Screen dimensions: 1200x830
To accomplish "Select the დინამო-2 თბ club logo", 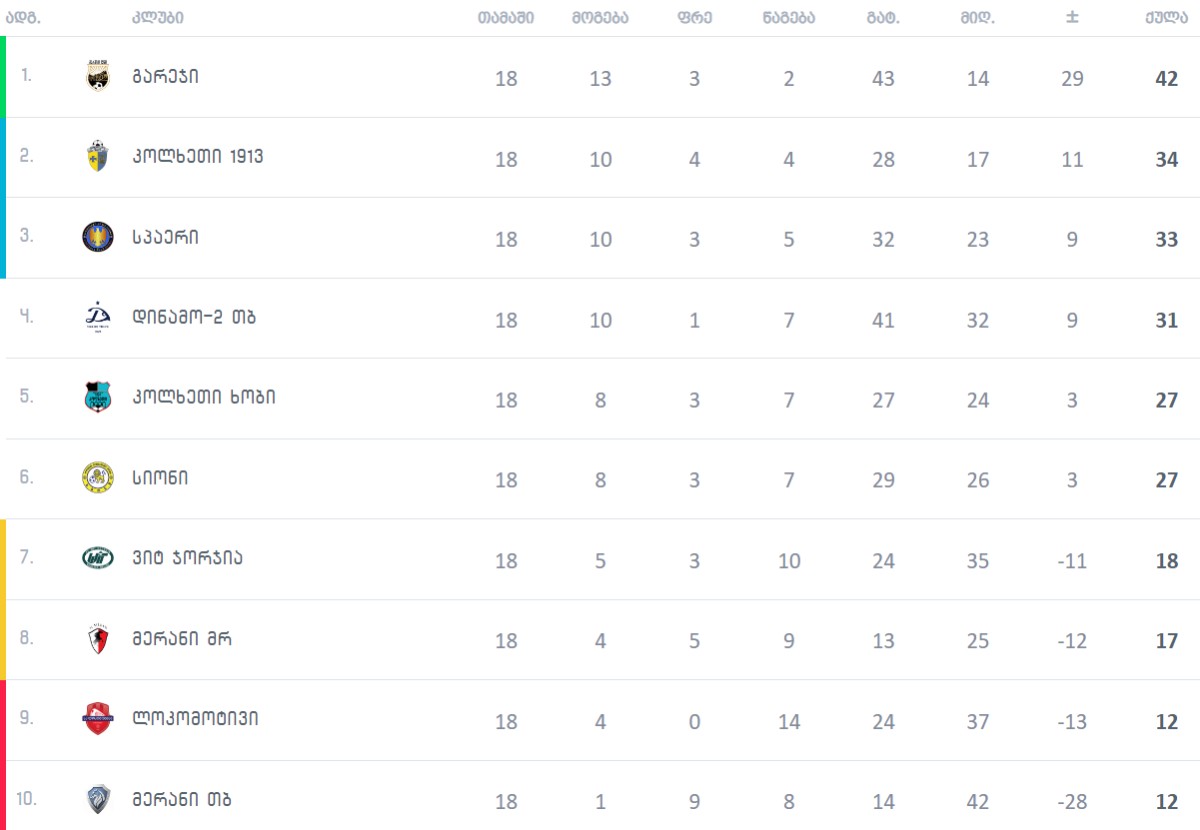I will (x=97, y=317).
